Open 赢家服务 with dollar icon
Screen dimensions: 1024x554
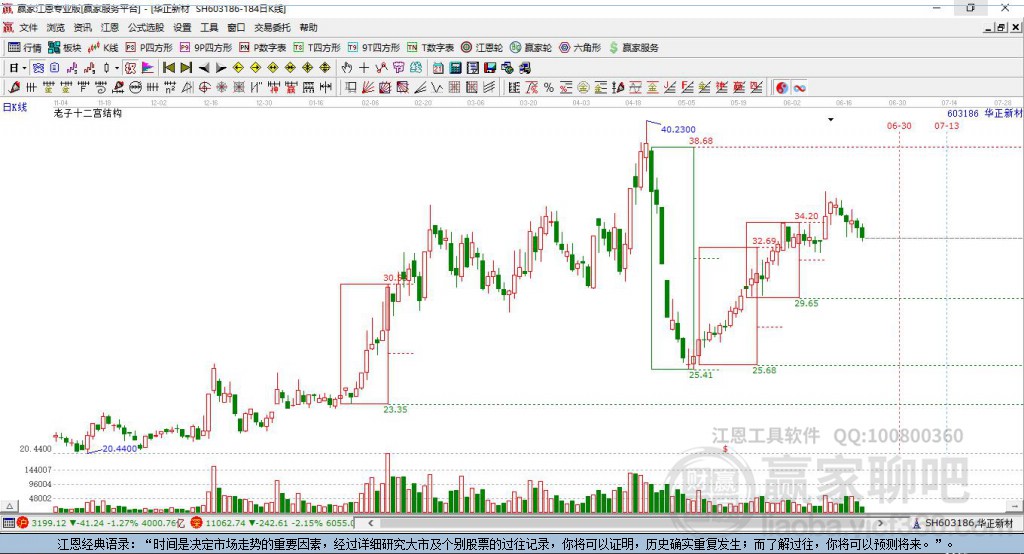[x=634, y=48]
